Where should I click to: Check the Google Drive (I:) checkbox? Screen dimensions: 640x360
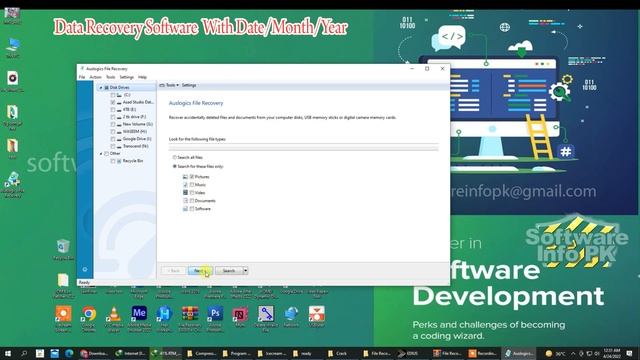[113, 139]
